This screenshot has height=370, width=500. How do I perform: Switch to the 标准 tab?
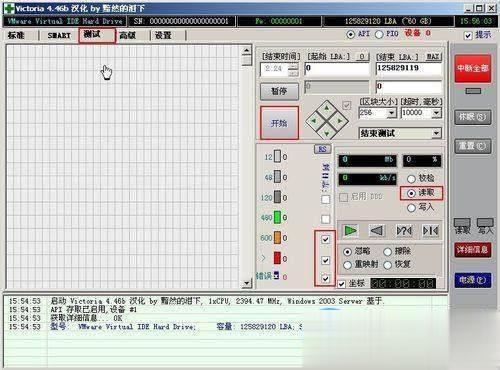point(16,35)
